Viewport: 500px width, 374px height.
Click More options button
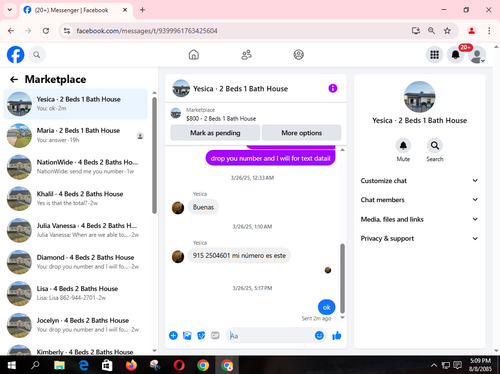302,133
